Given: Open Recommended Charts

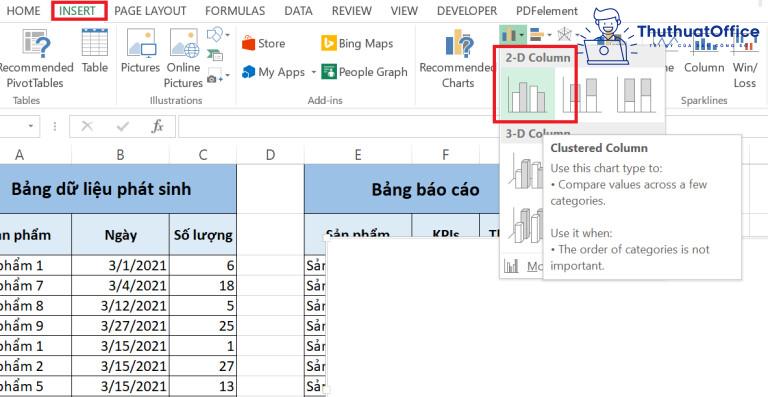Looking at the screenshot, I should click(x=458, y=59).
